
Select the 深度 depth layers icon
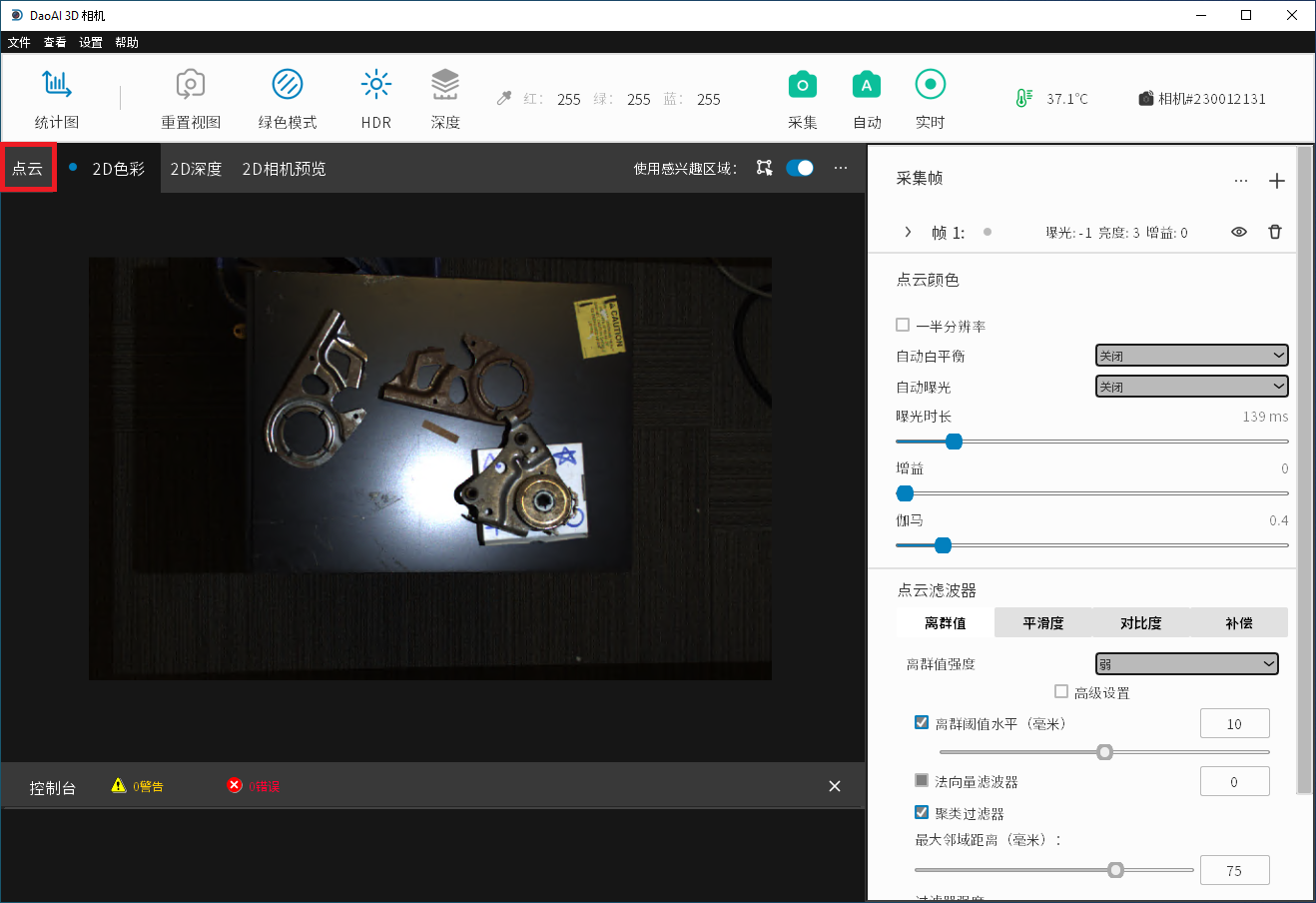(445, 85)
